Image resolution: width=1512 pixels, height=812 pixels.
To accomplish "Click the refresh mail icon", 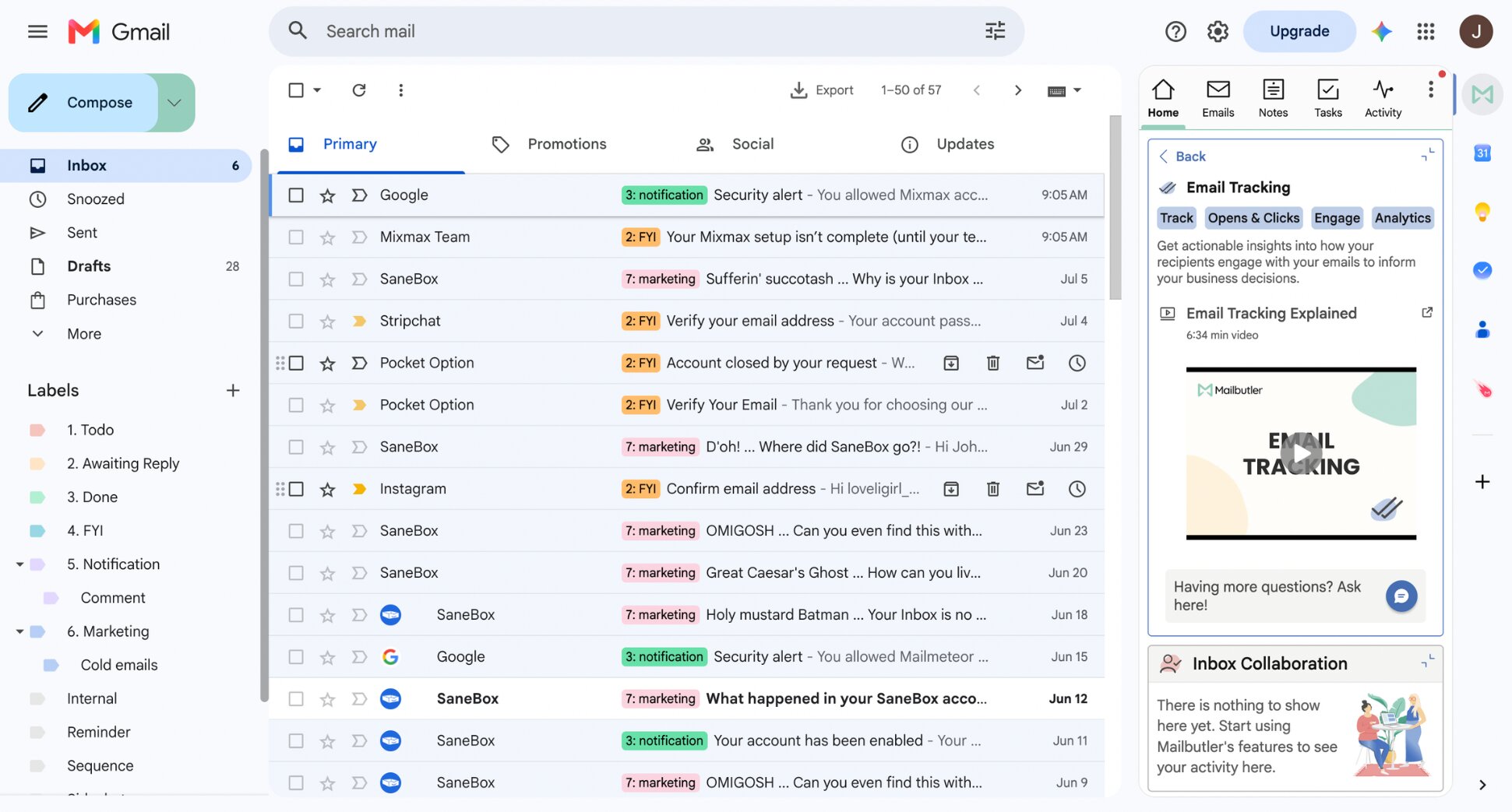I will pos(359,90).
